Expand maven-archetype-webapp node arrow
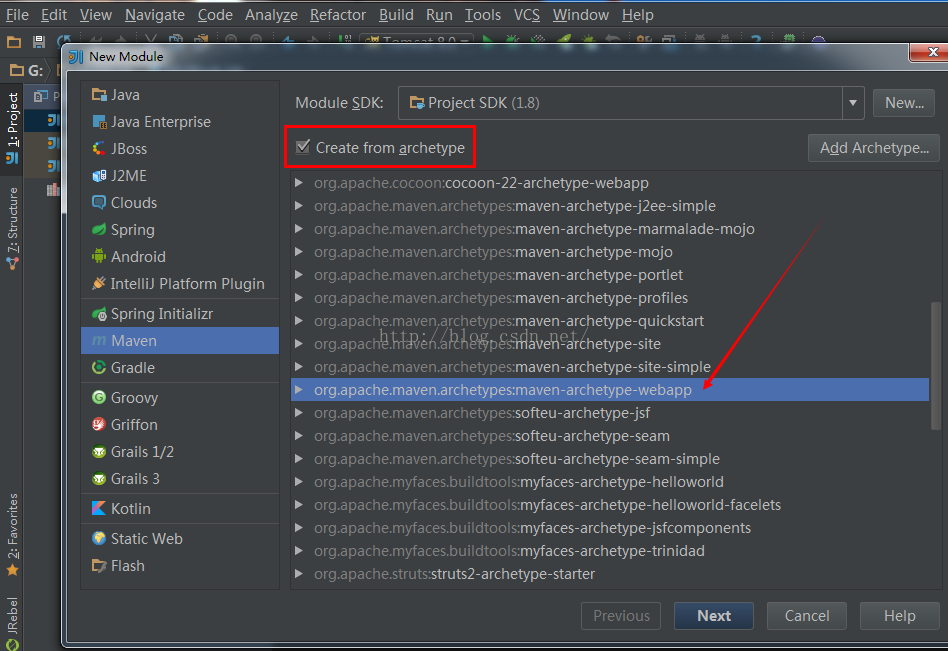The image size is (948, 651). click(299, 390)
